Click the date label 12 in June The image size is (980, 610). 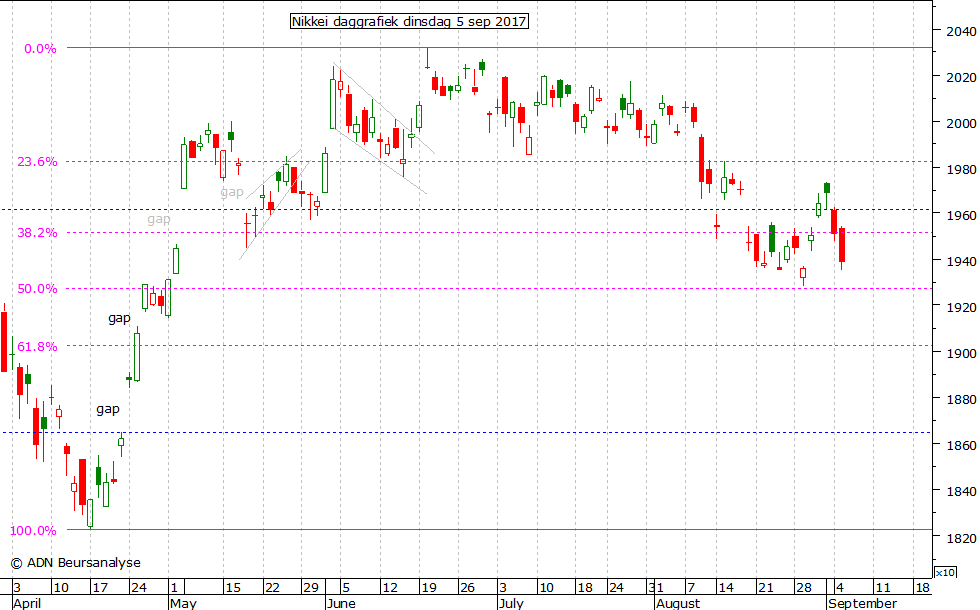tap(390, 588)
